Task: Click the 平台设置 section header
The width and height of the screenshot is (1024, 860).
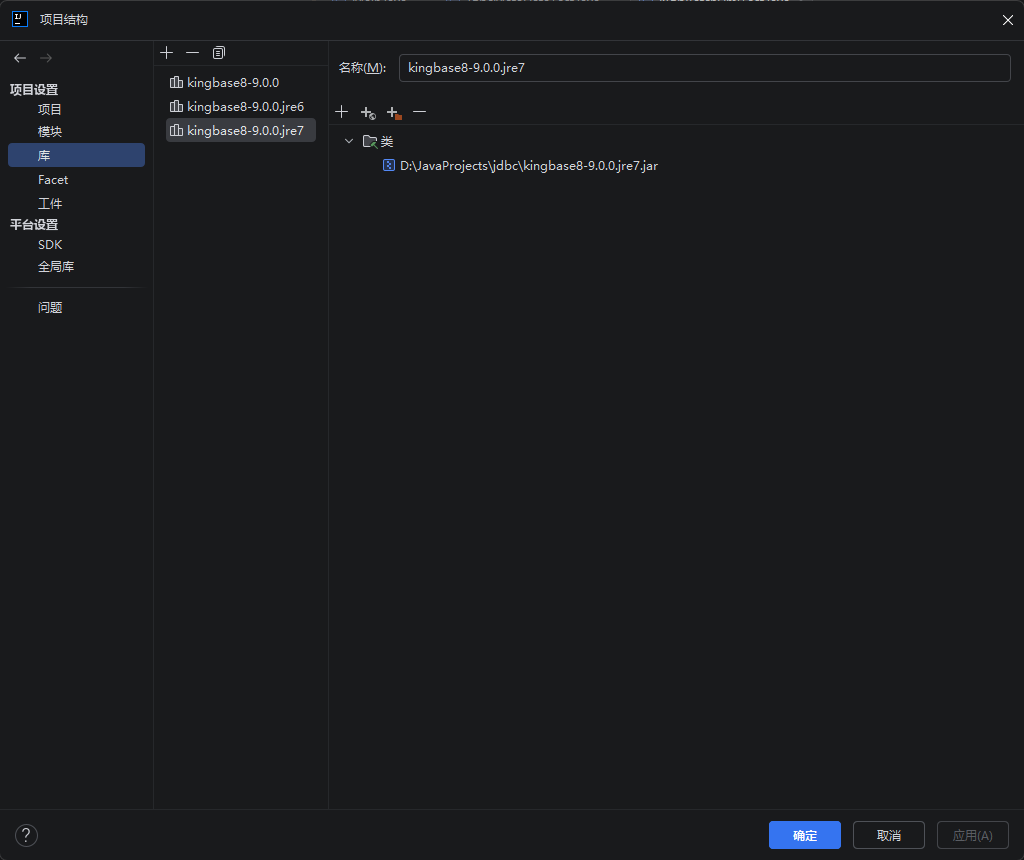Action: pos(34,225)
